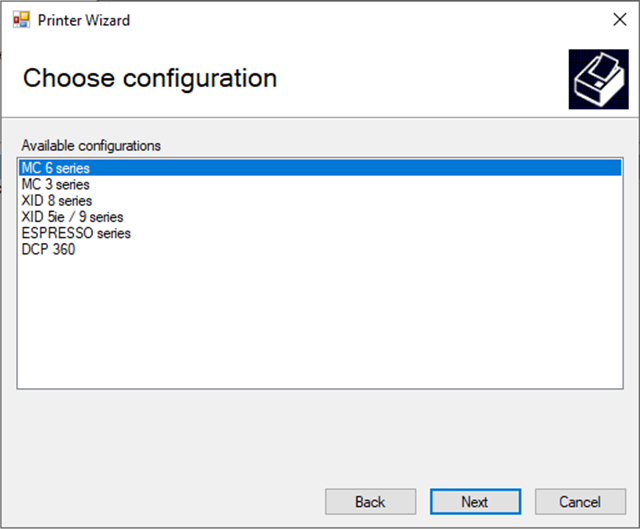This screenshot has width=640, height=529.
Task: Close the Printer Wizard window
Action: (620, 19)
